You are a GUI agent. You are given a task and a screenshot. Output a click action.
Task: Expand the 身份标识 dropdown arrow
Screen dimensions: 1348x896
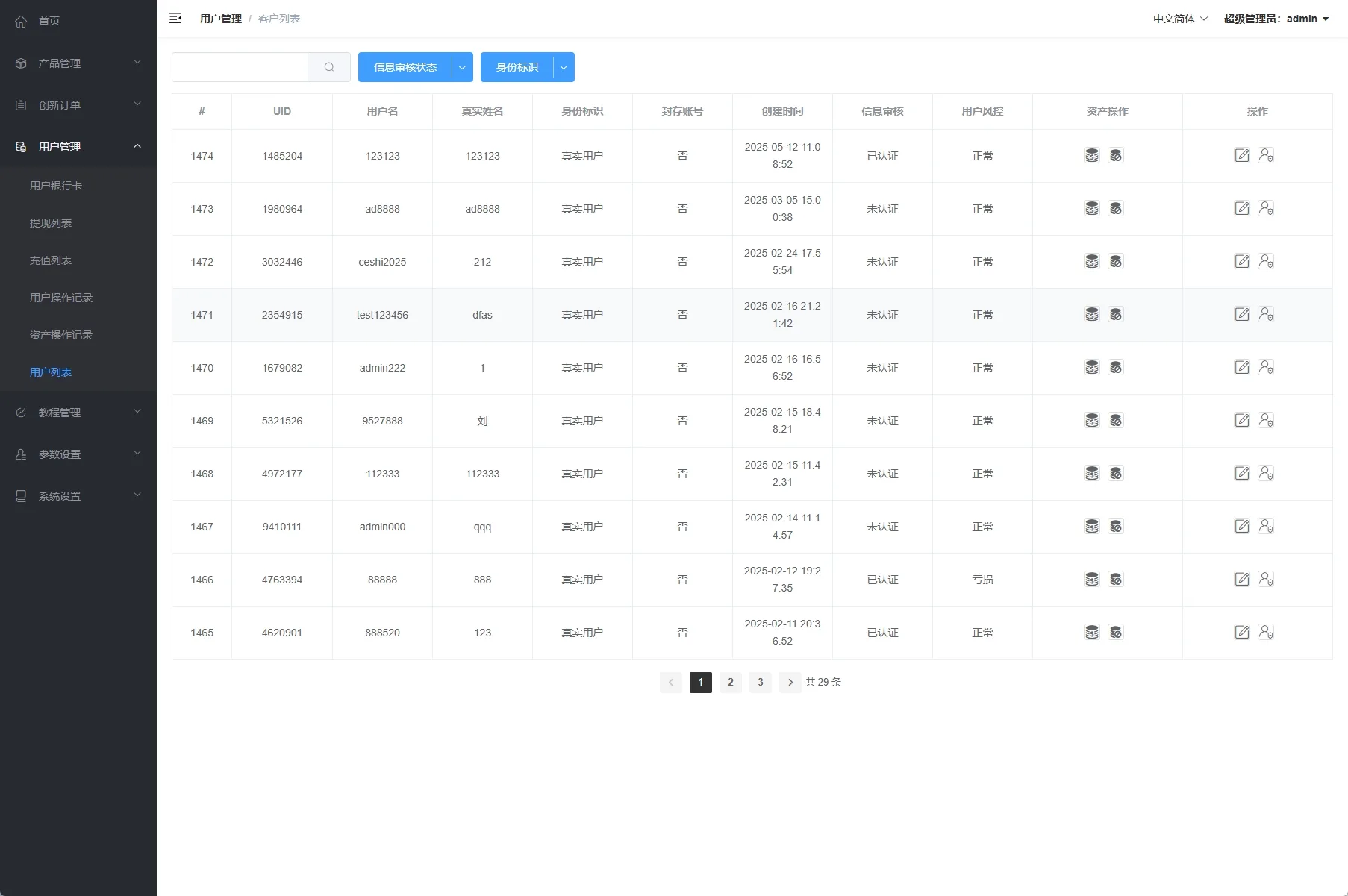pos(563,66)
